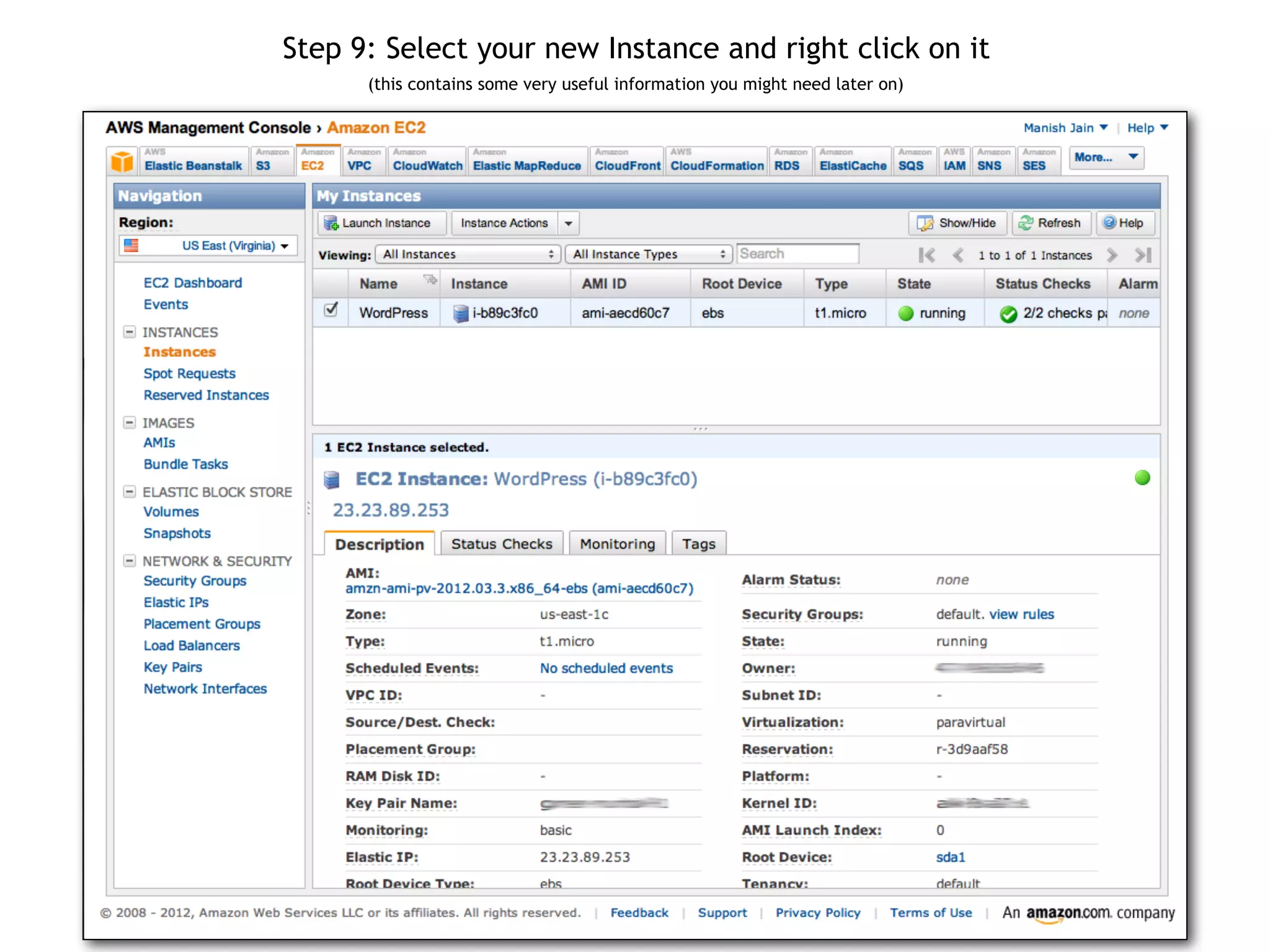The image size is (1270, 952).
Task: Switch to the IAM service tab
Action: click(x=954, y=161)
